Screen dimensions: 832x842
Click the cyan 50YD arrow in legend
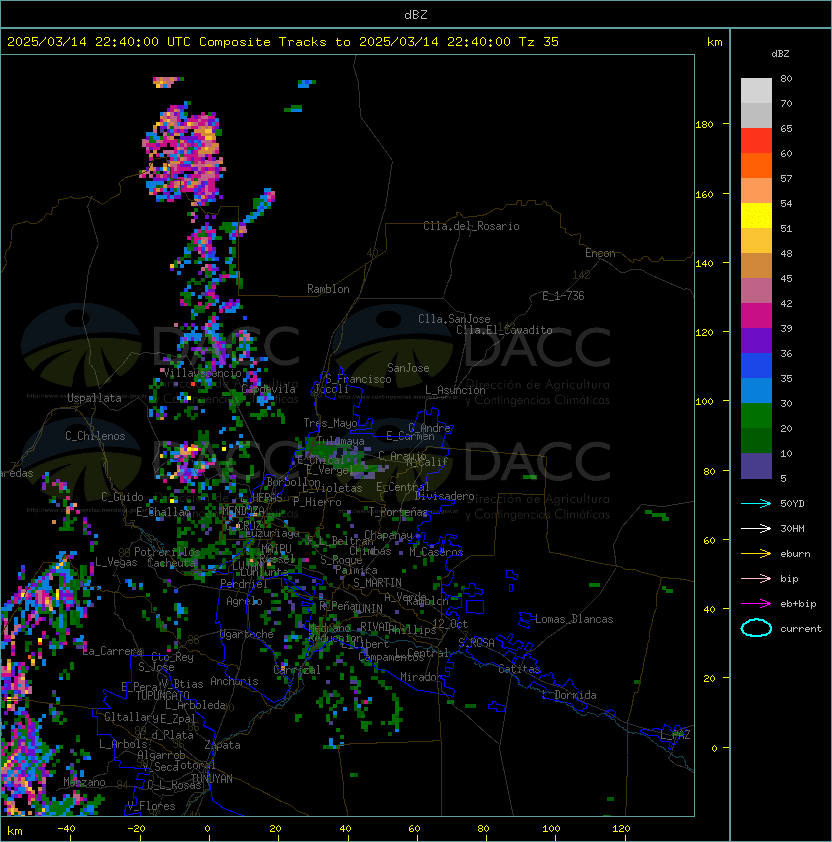tap(756, 503)
